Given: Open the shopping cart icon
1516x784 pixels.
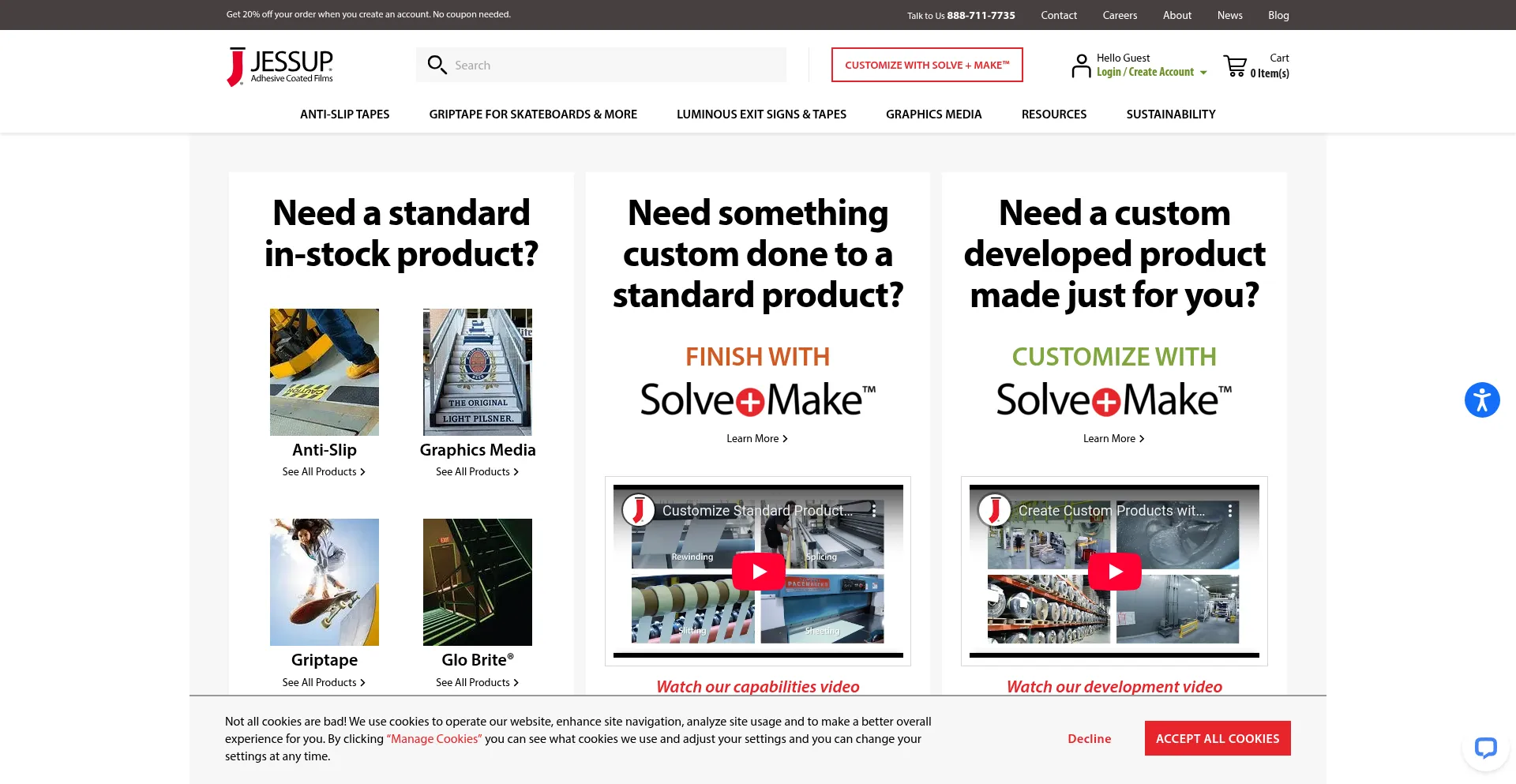Looking at the screenshot, I should coord(1235,66).
